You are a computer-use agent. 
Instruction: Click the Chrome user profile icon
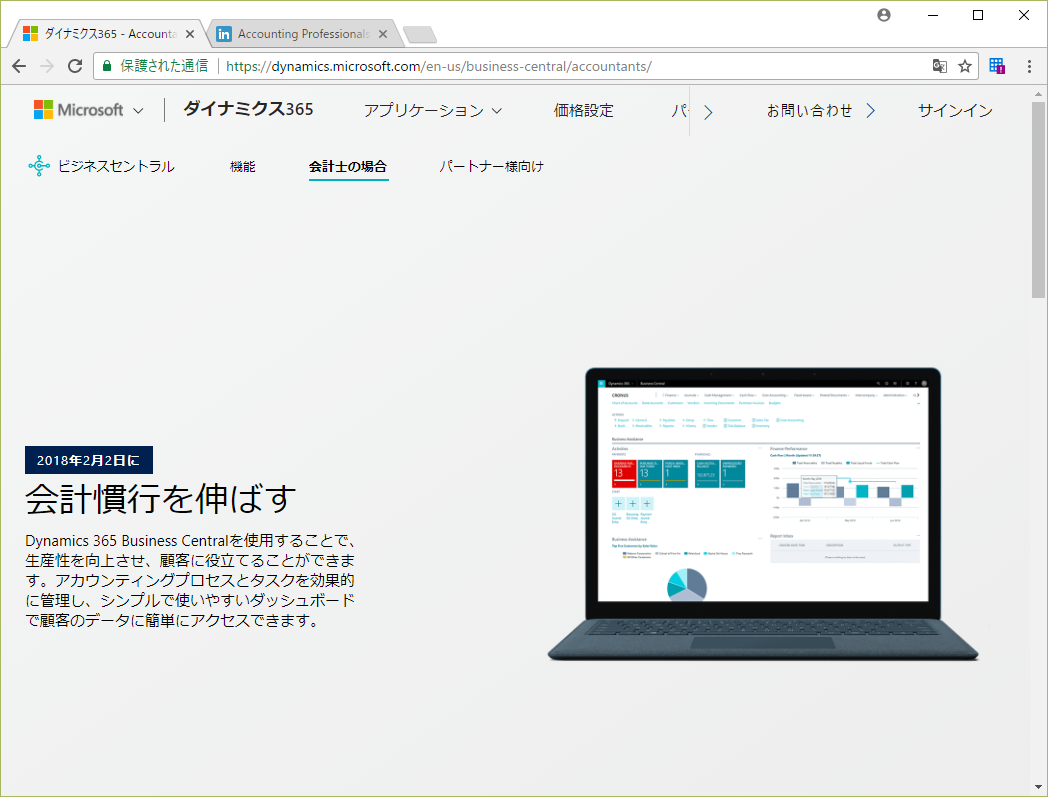884,15
